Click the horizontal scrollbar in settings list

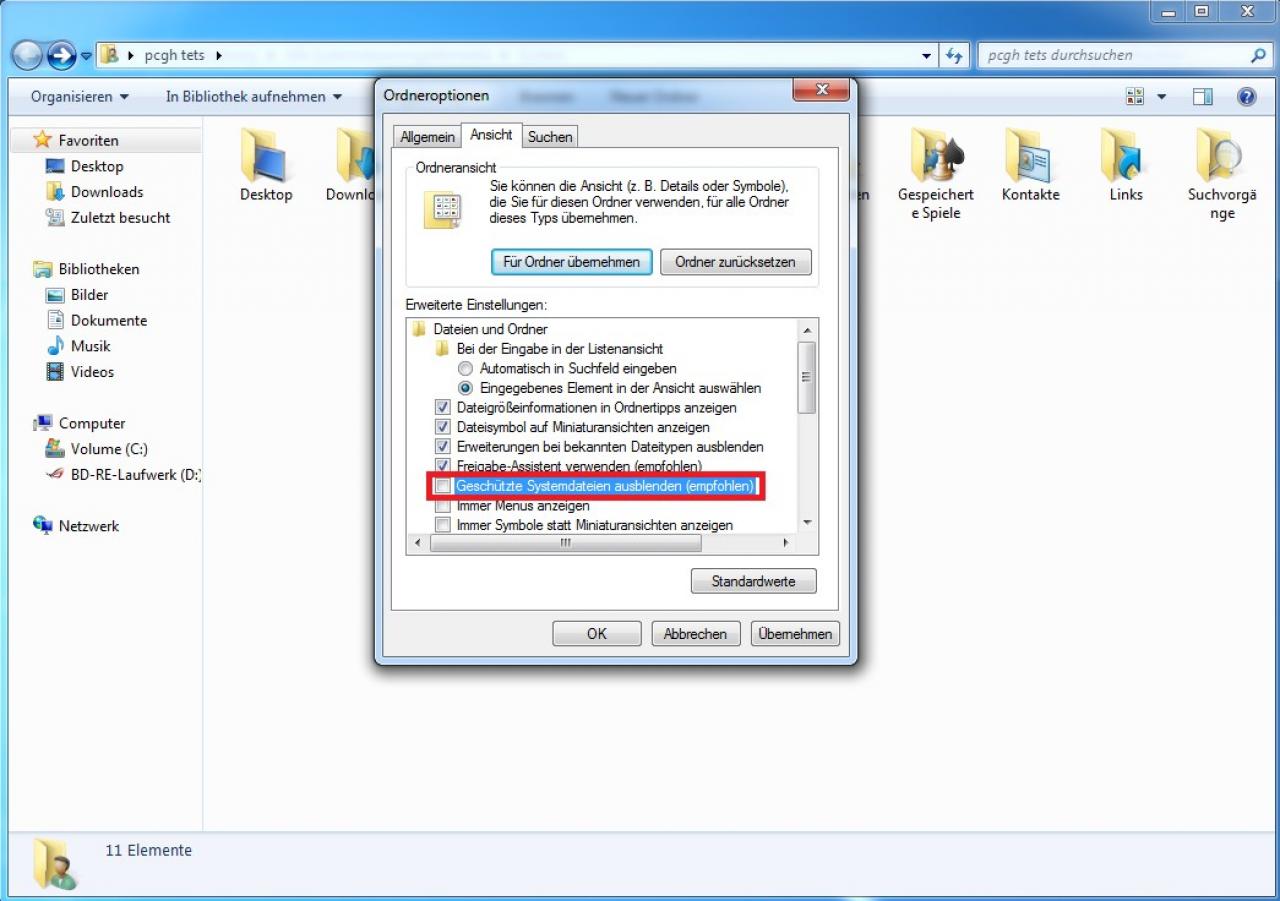[x=566, y=543]
